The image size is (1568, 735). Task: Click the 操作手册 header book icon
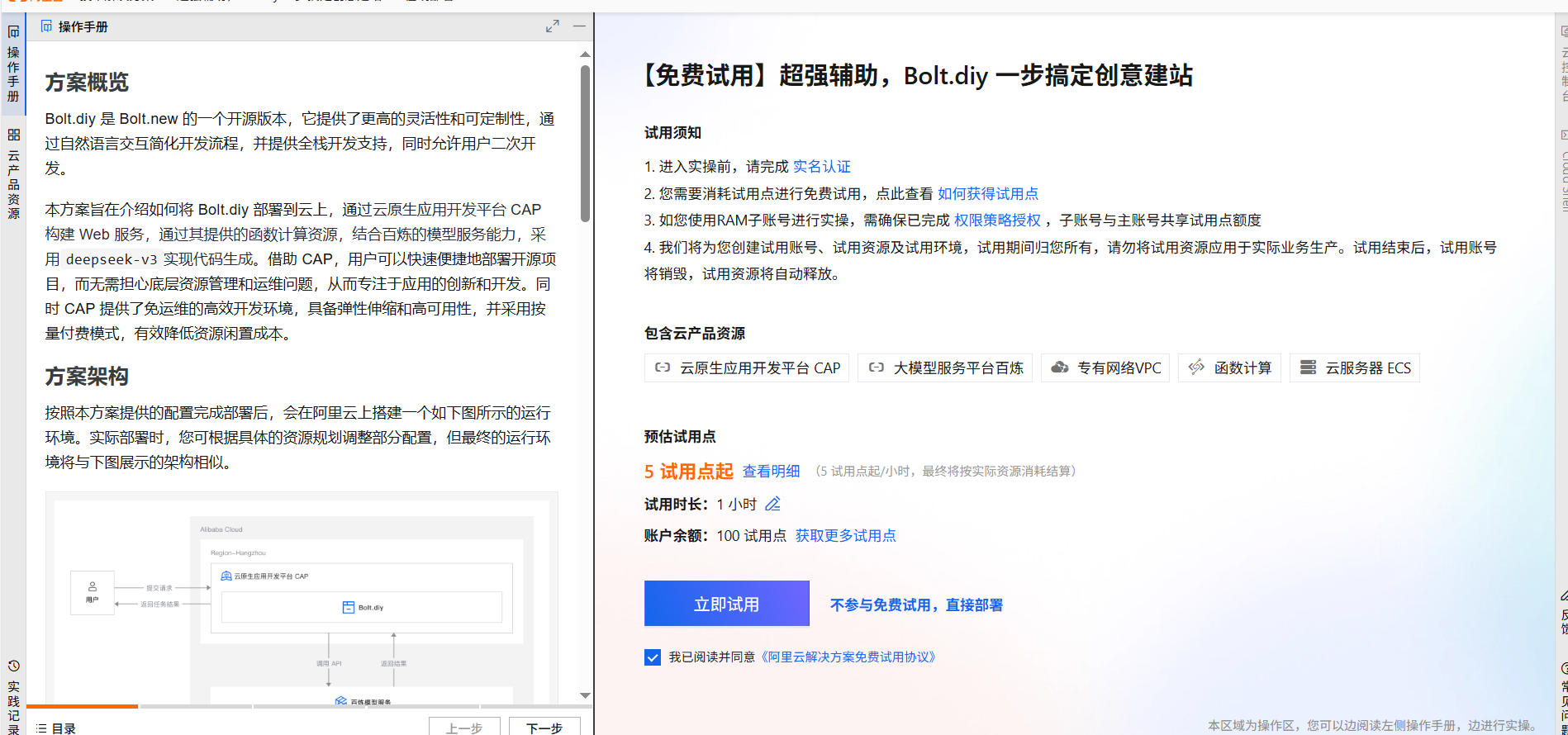(46, 26)
